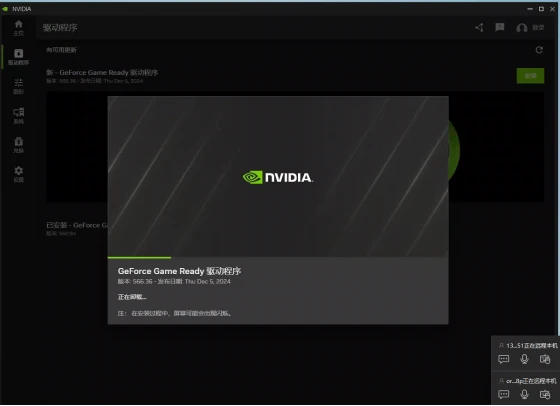Screen dimensions: 560x406
Task: Click the user avatar login icon
Action: [521, 27]
